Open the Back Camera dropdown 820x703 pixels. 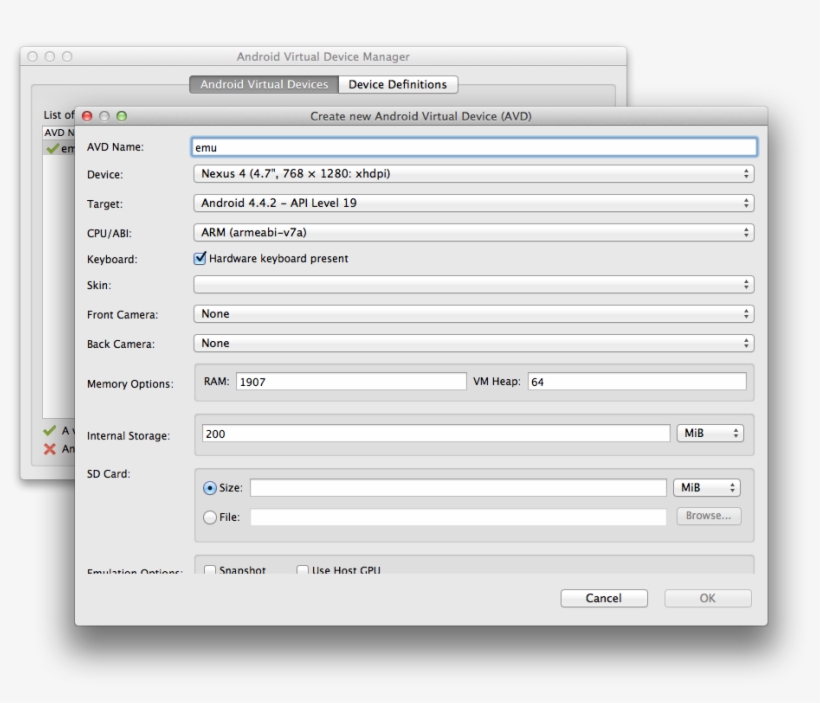coord(473,343)
